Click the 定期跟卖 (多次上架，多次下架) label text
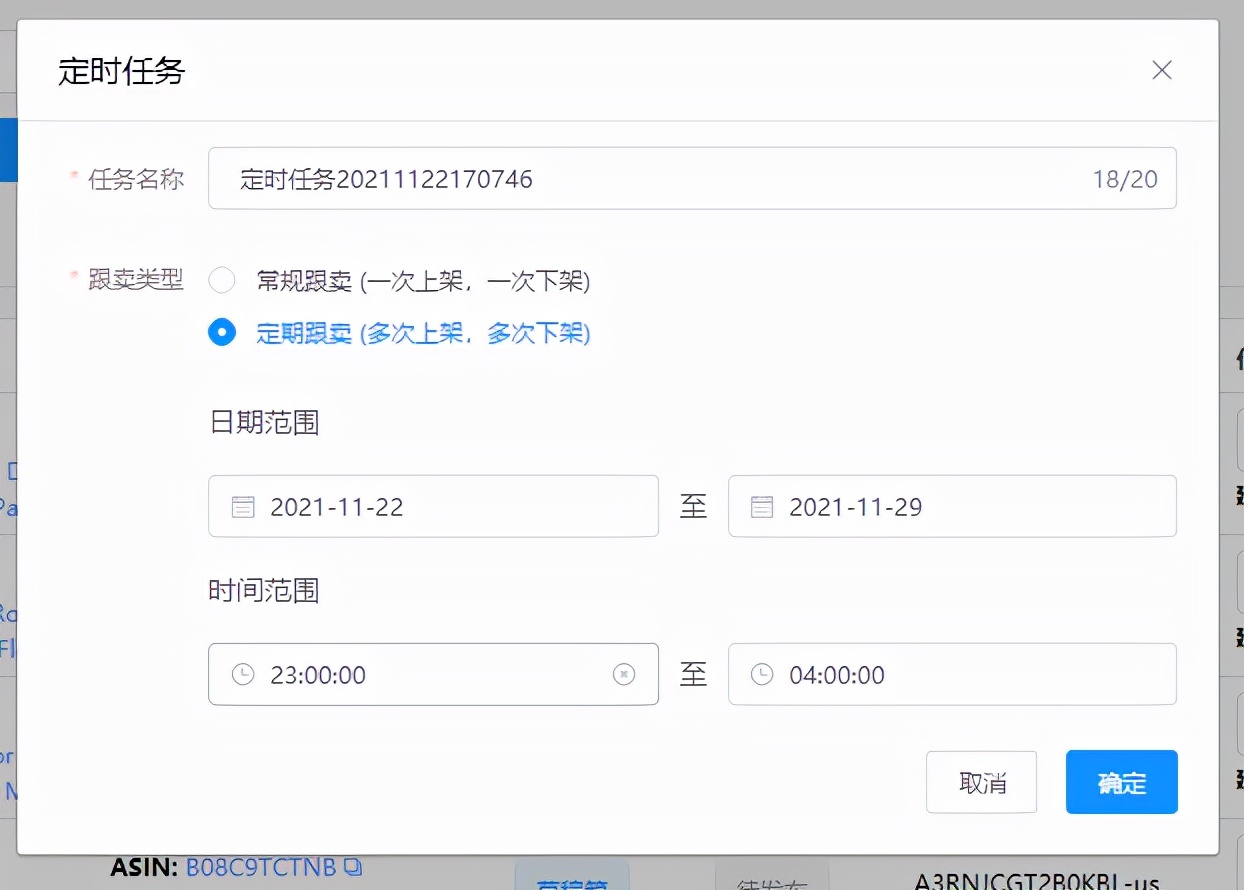1244x890 pixels. [423, 334]
